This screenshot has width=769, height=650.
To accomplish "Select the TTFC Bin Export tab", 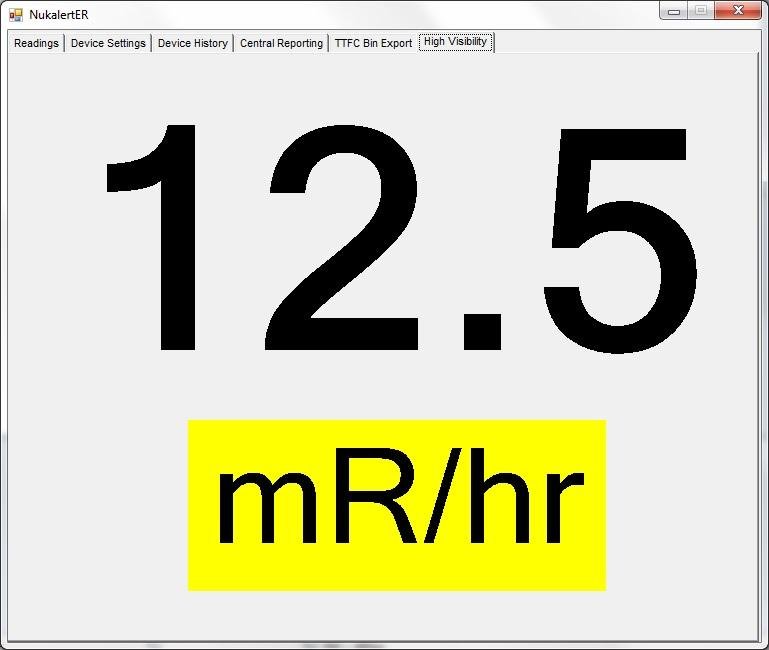I will coord(373,43).
